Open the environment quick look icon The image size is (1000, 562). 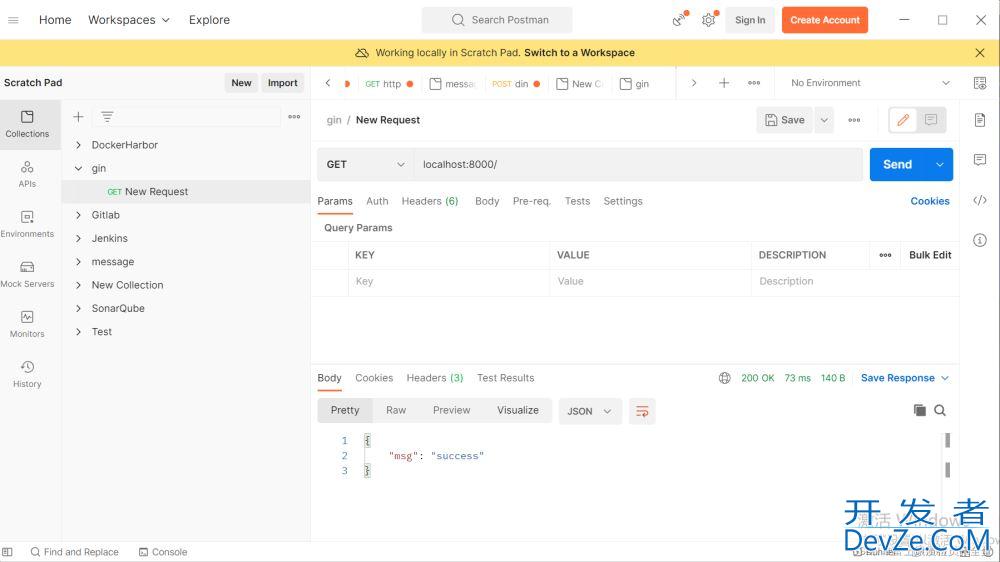click(980, 83)
